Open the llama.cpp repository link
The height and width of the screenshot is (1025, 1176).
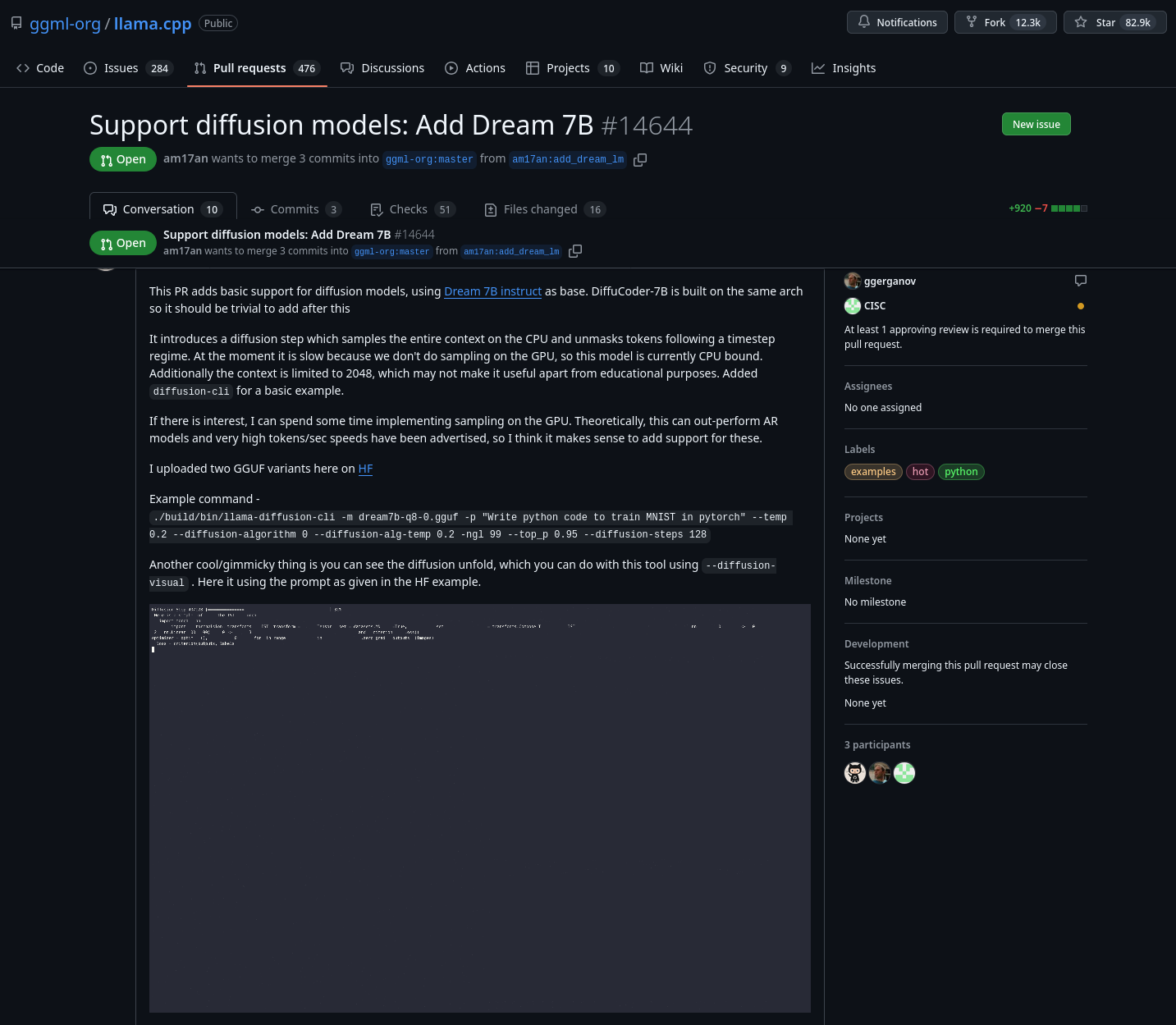click(x=153, y=24)
